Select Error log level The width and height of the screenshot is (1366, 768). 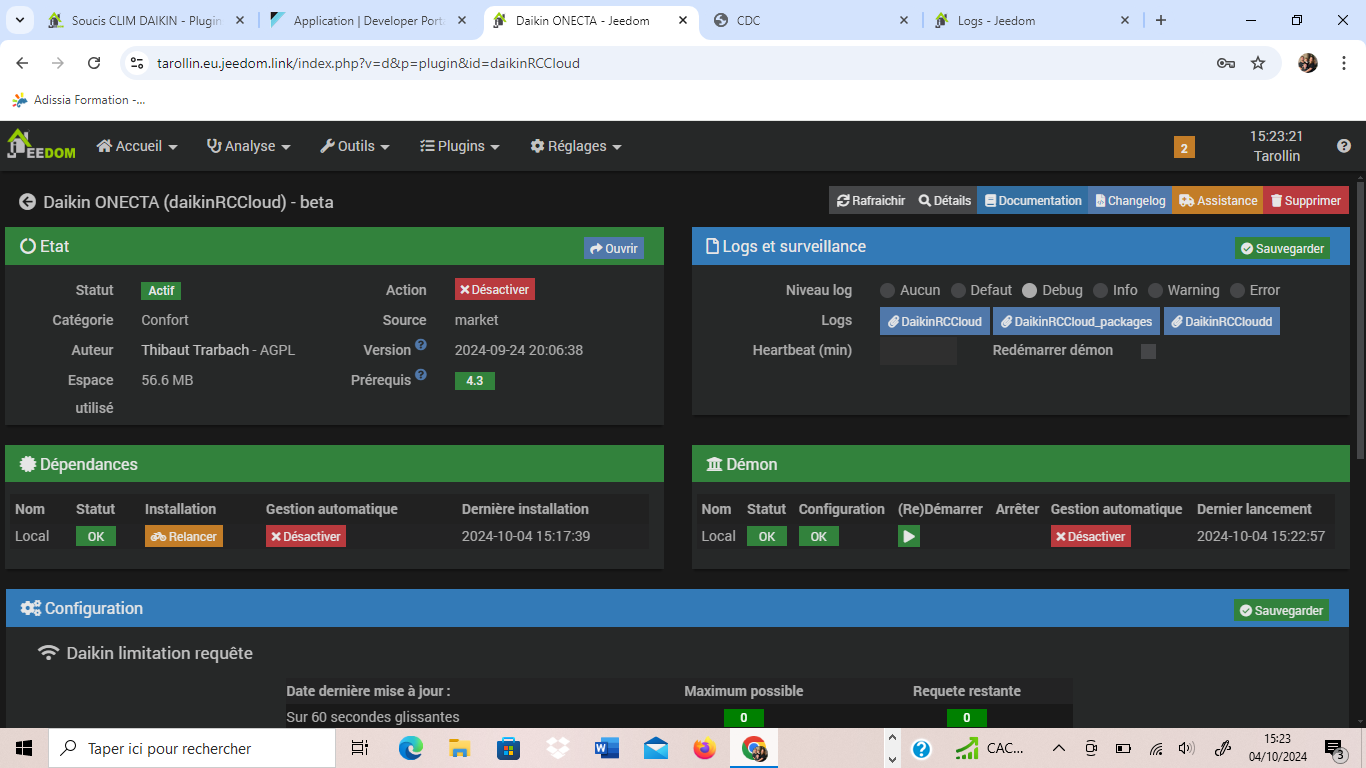pos(1238,291)
